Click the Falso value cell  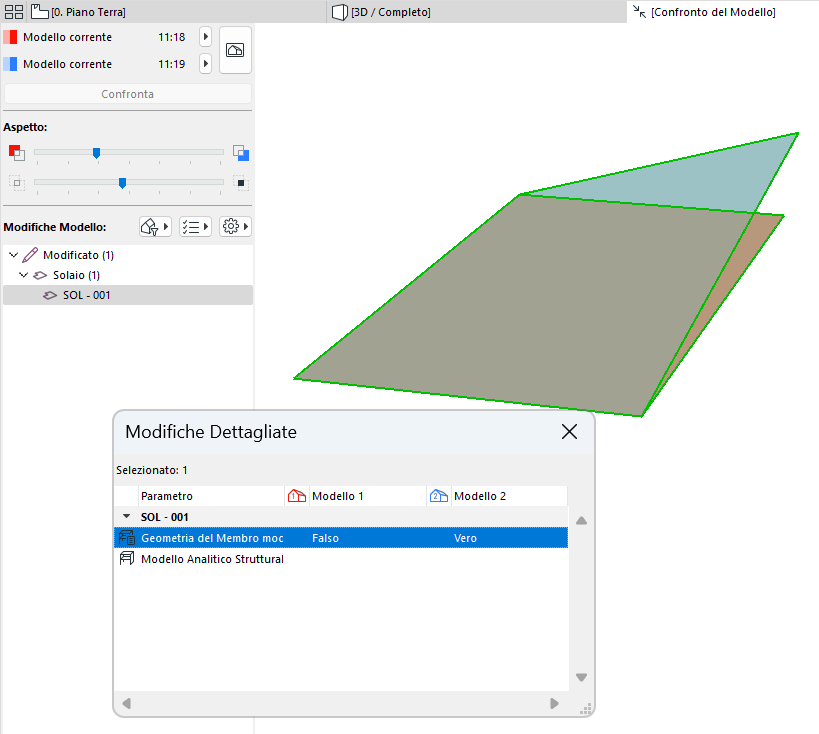pyautogui.click(x=325, y=538)
